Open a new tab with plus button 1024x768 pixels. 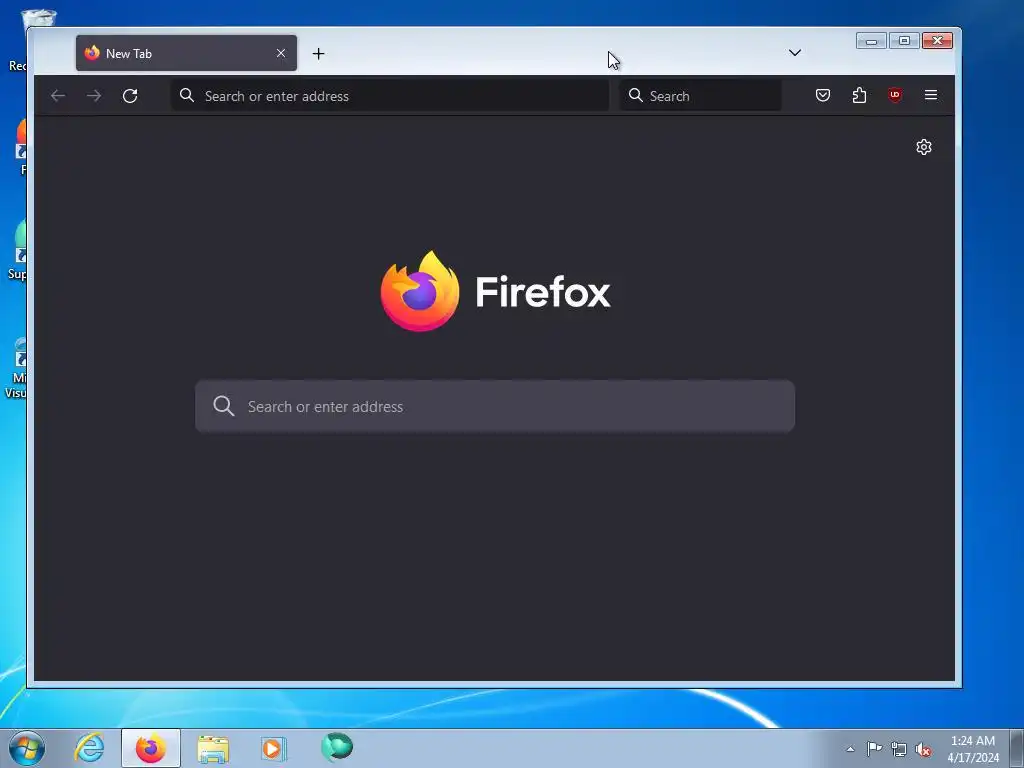point(318,54)
